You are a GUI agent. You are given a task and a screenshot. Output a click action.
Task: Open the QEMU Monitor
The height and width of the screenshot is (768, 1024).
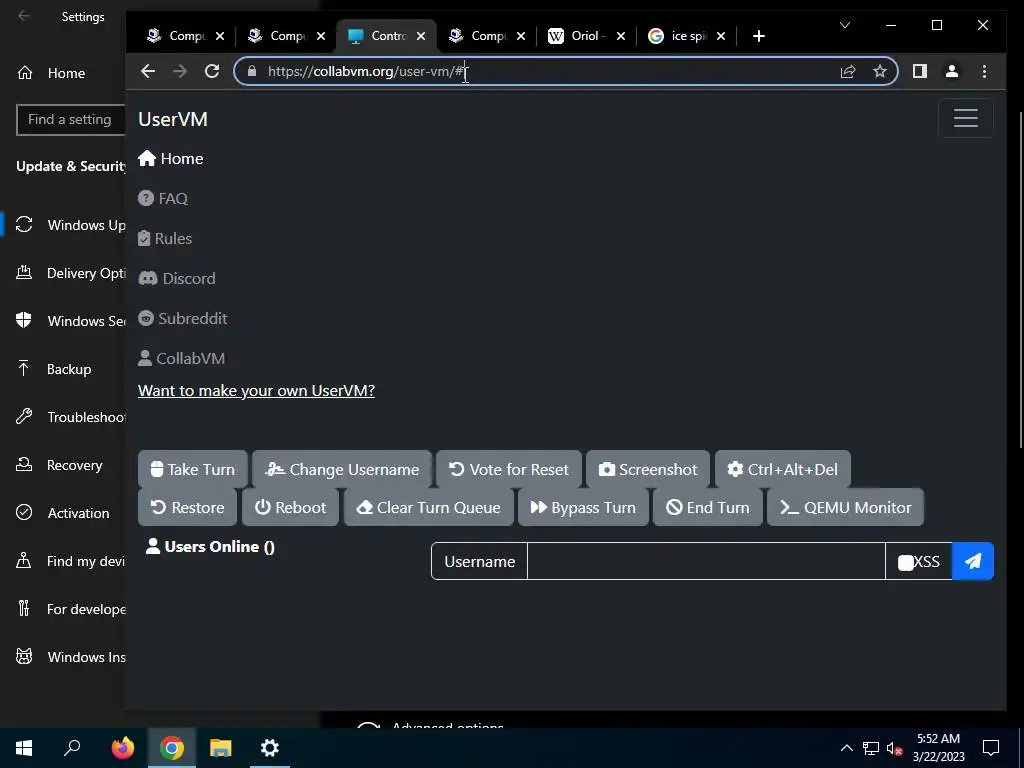pos(846,507)
